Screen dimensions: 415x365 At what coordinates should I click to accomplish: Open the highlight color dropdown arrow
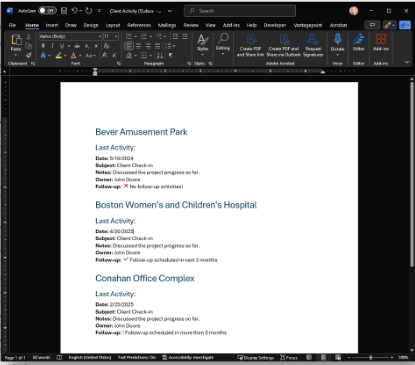65,56
